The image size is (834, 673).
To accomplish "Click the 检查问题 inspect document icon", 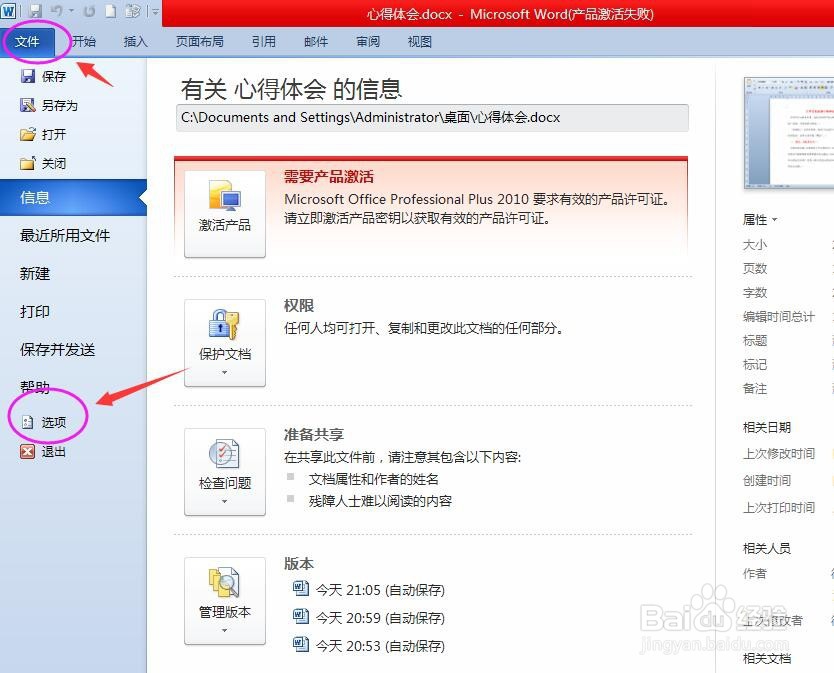I will click(x=224, y=470).
